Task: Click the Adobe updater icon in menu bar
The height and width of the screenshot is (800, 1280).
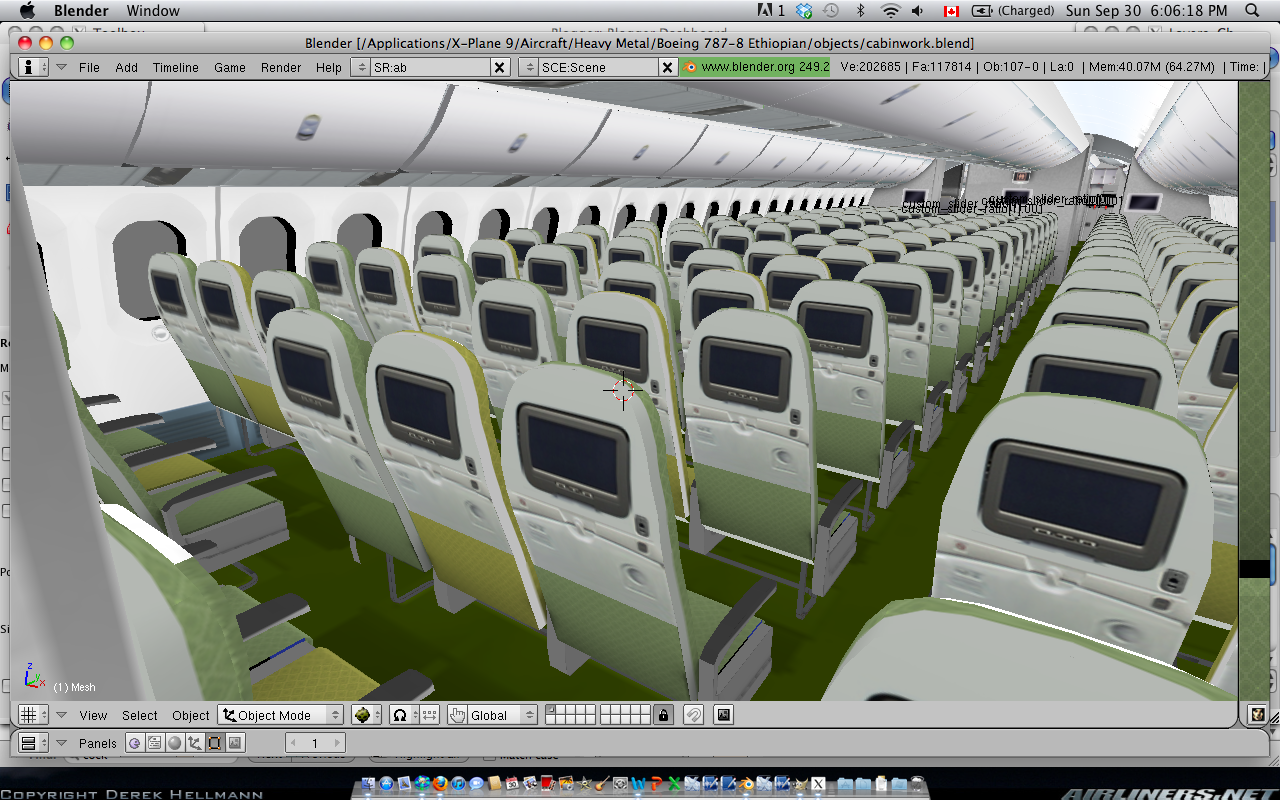Action: point(770,10)
